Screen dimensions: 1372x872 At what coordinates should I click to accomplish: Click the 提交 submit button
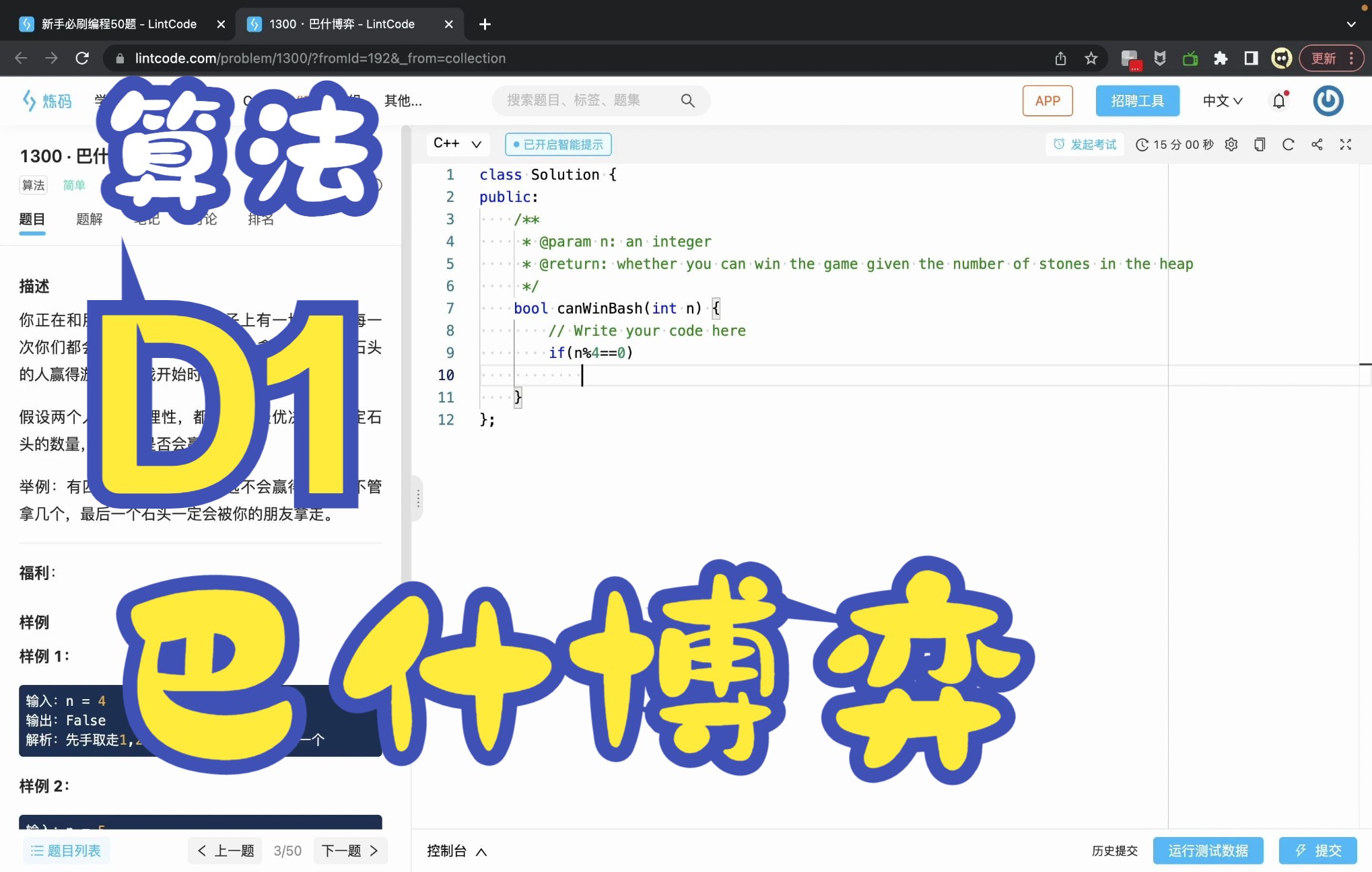pos(1317,851)
